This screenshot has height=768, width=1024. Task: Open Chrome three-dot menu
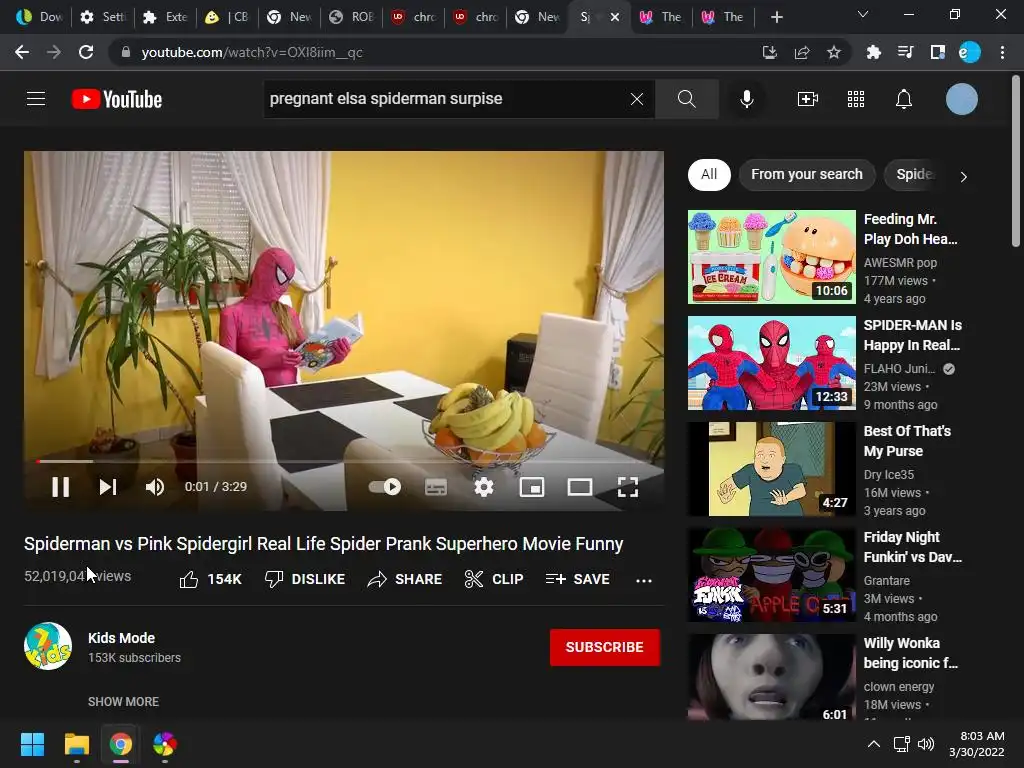click(x=1002, y=52)
